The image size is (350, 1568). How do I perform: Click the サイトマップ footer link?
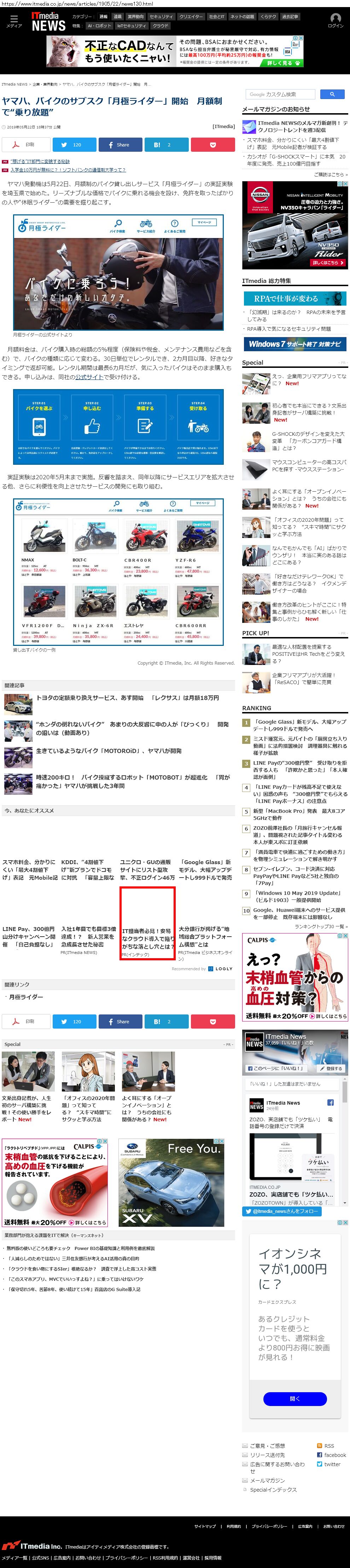point(205,1527)
